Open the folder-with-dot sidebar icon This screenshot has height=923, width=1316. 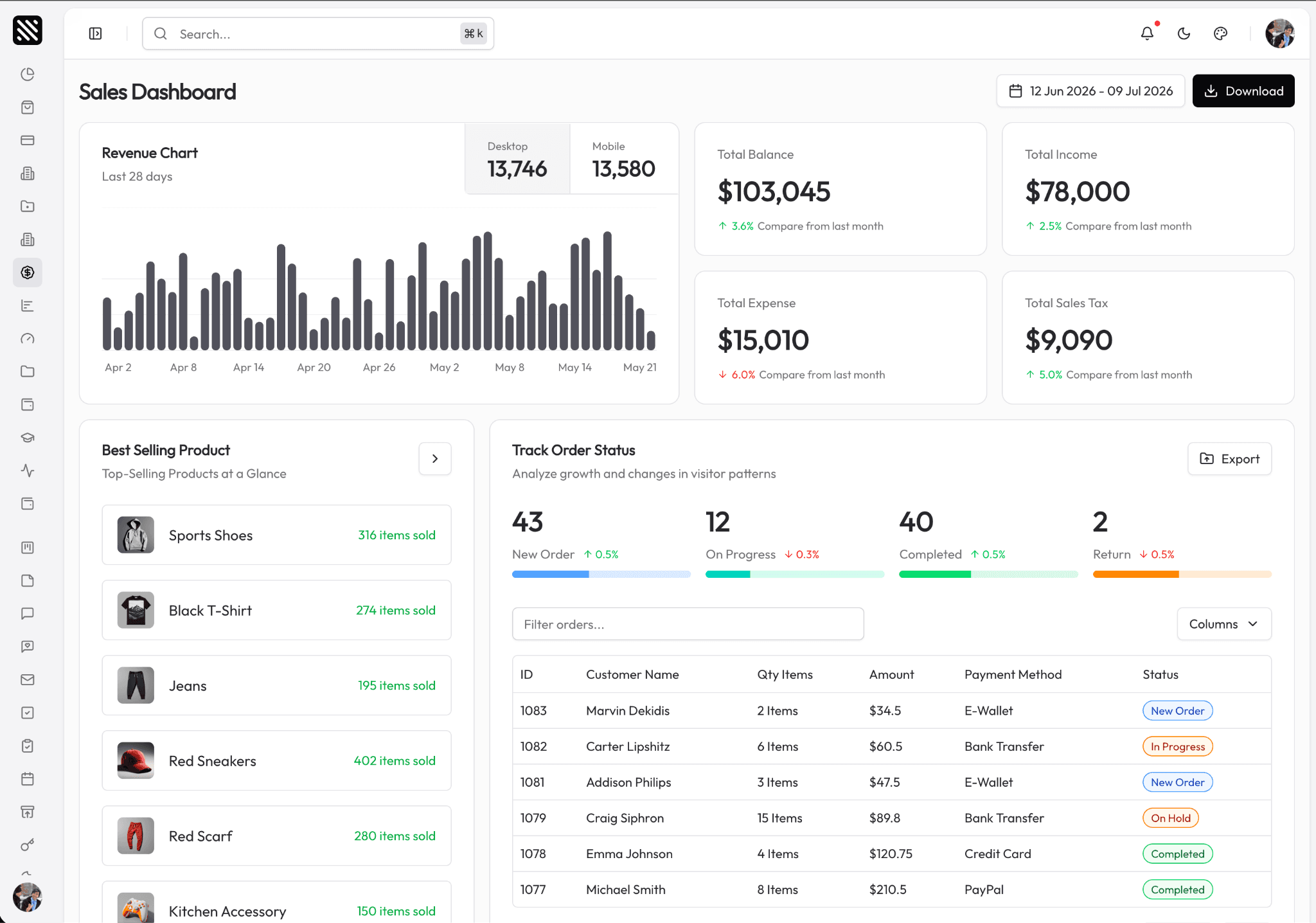point(28,206)
